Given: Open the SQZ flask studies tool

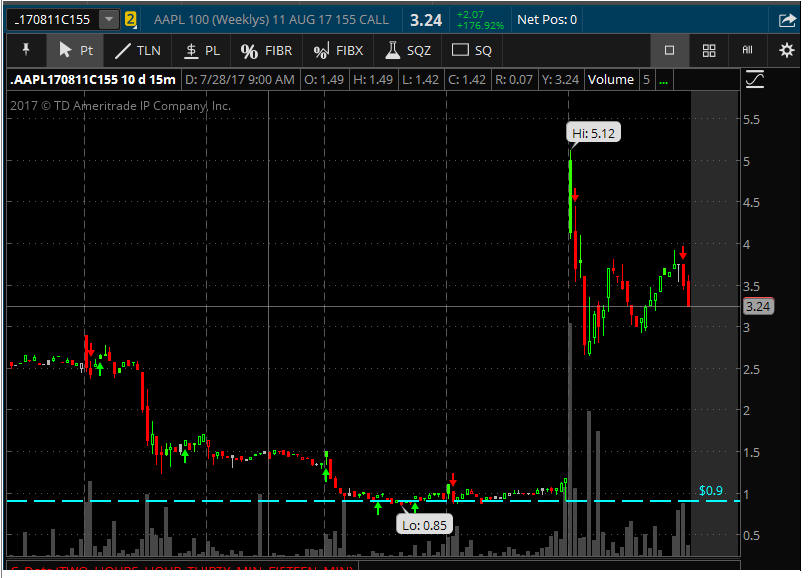Looking at the screenshot, I should point(408,51).
